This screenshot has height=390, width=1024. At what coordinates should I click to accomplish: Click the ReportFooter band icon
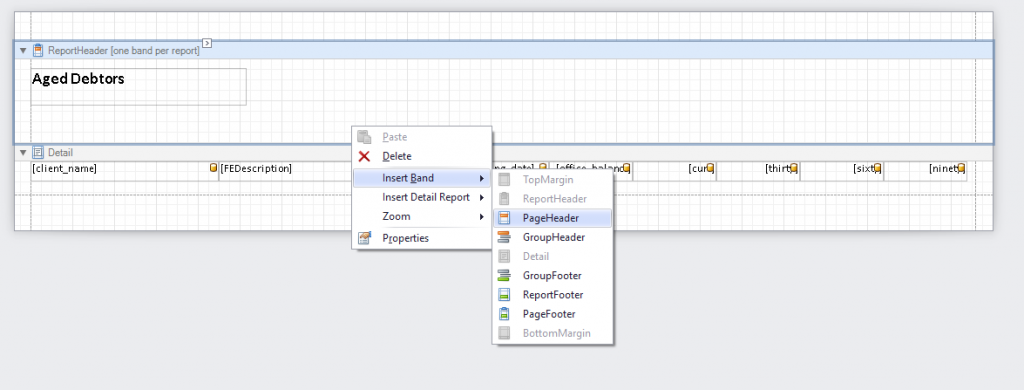point(504,295)
